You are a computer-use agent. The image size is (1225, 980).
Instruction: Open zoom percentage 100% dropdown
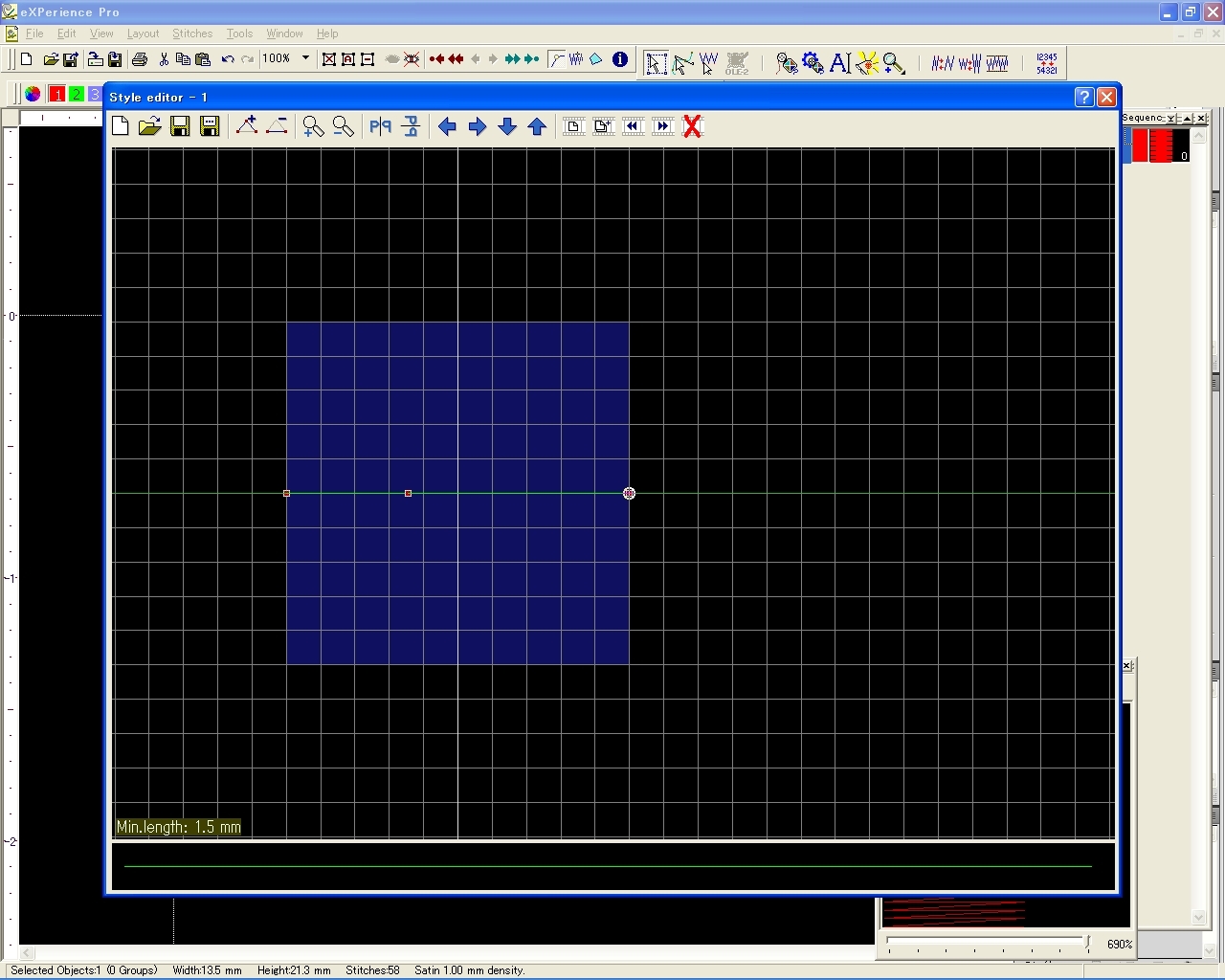[x=305, y=58]
